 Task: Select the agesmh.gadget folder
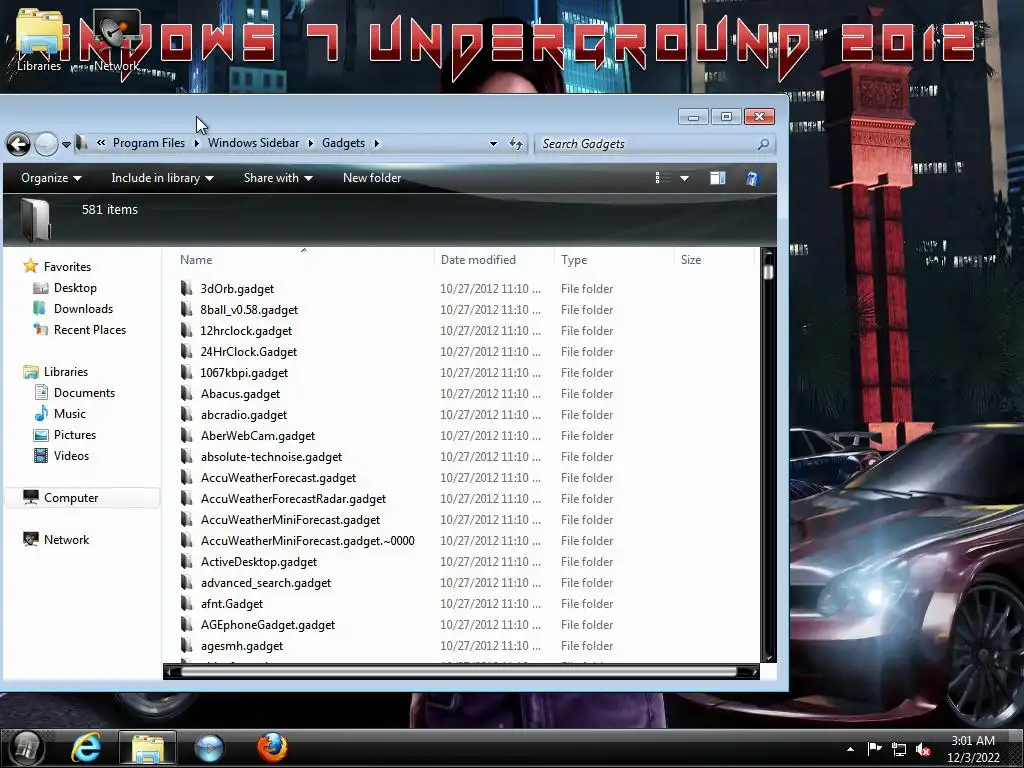[242, 646]
